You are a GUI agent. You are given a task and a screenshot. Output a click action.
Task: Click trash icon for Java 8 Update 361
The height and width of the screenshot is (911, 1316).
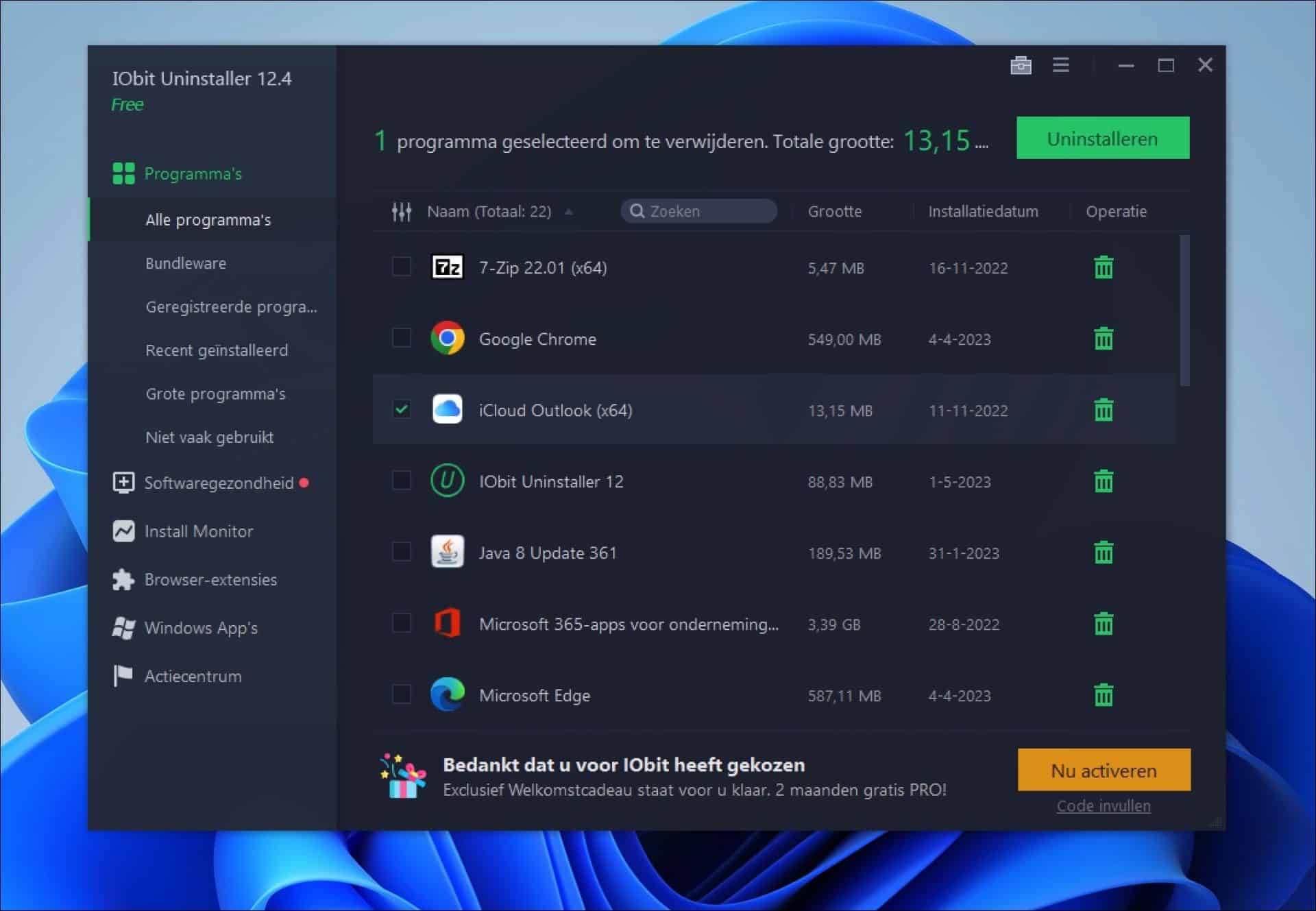(1104, 552)
